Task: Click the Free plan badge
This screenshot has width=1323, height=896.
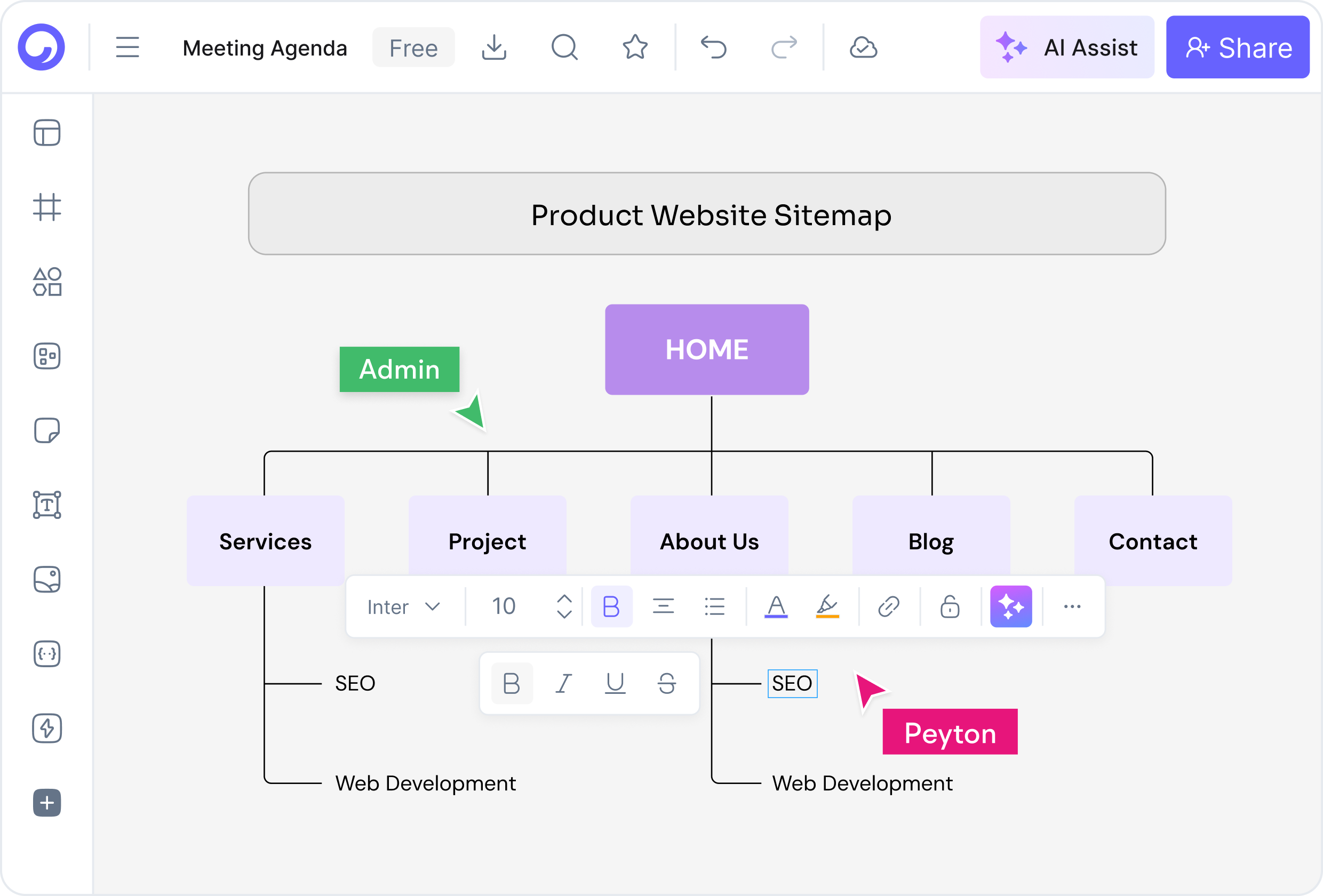Action: click(413, 47)
